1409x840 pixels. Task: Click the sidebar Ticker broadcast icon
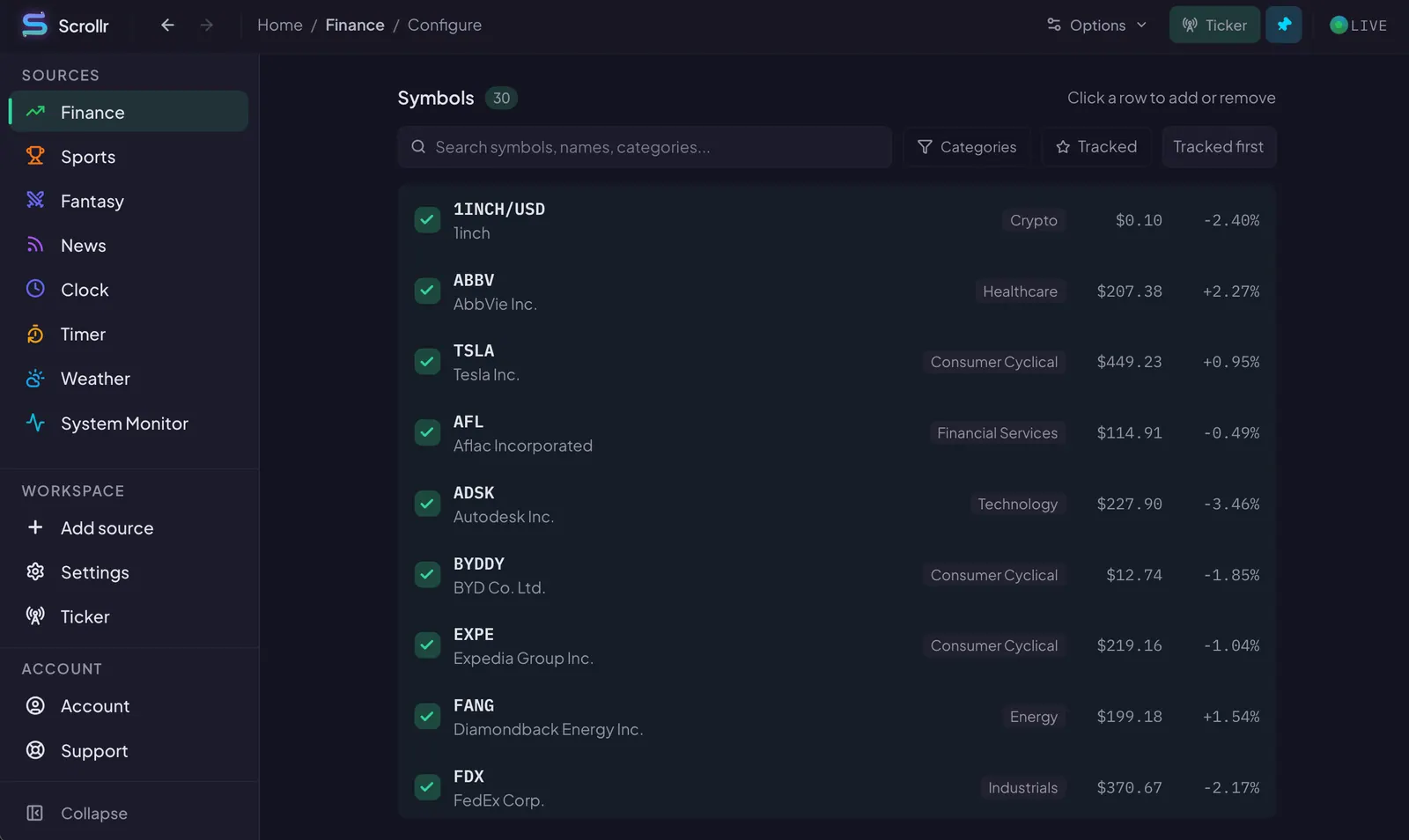35,615
